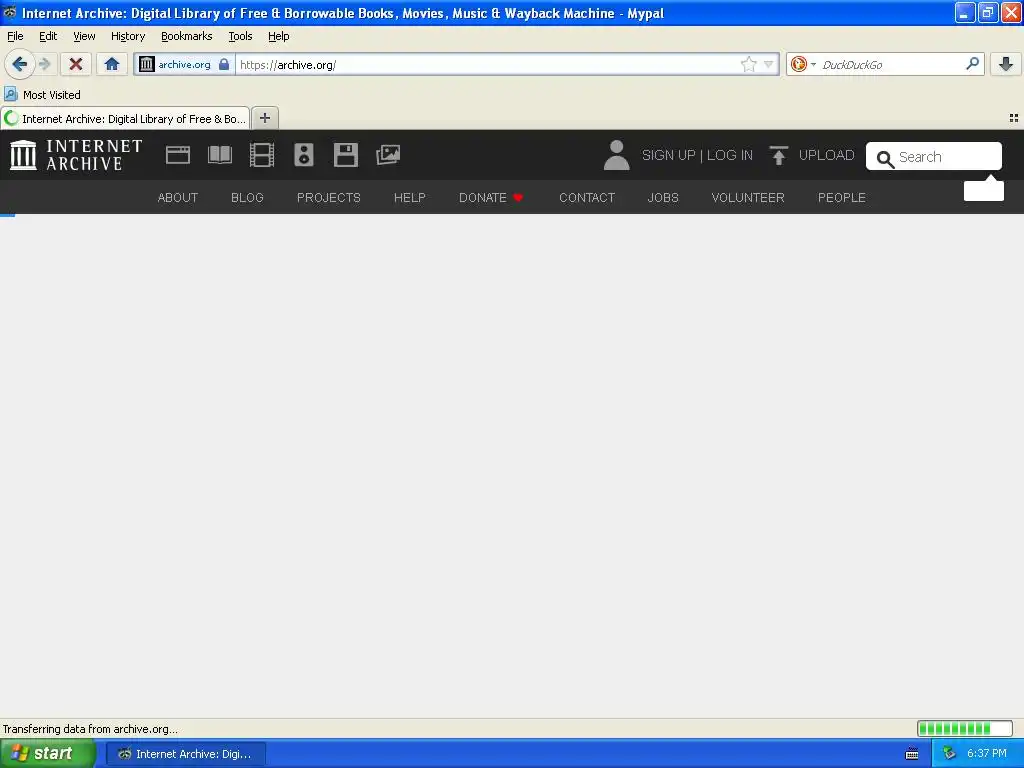
Task: Select the Internet Archive taskbar button
Action: pos(186,754)
